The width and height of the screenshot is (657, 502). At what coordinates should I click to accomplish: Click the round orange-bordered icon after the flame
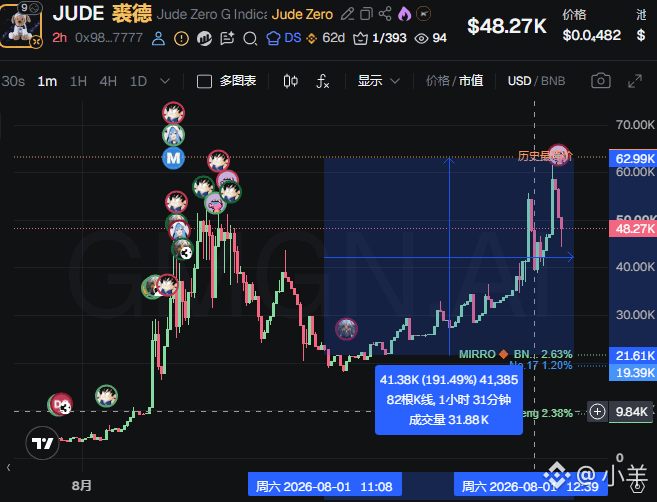pos(423,14)
